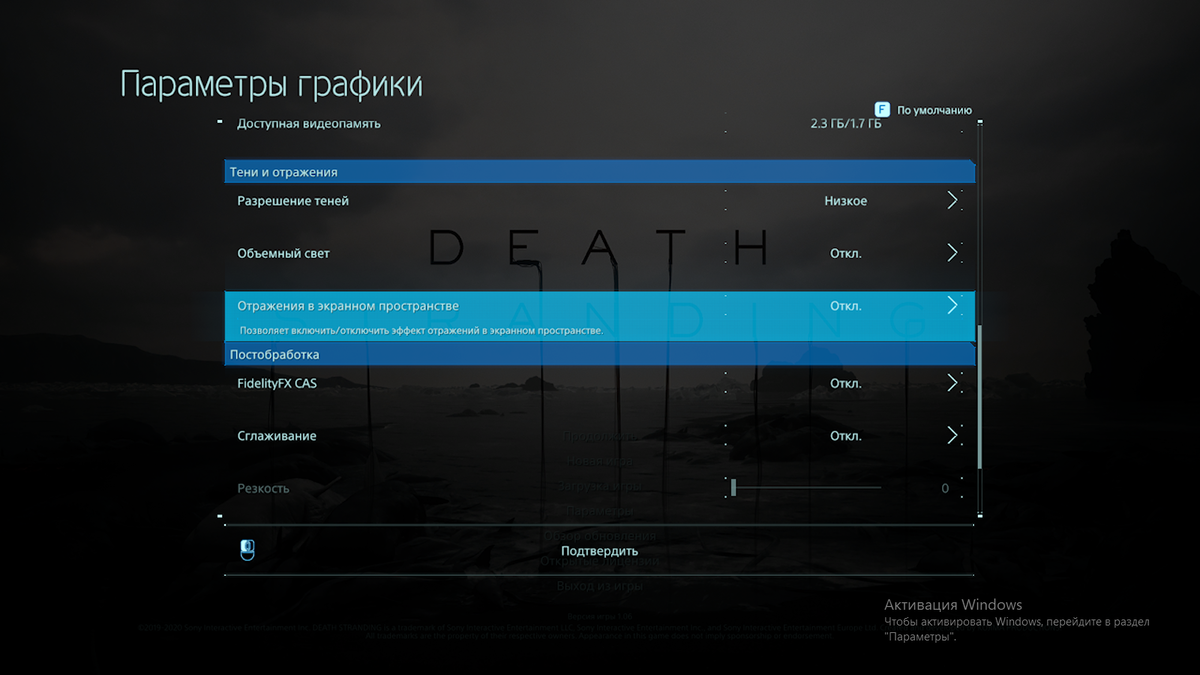Click the Активация Windows watermark text

[953, 605]
